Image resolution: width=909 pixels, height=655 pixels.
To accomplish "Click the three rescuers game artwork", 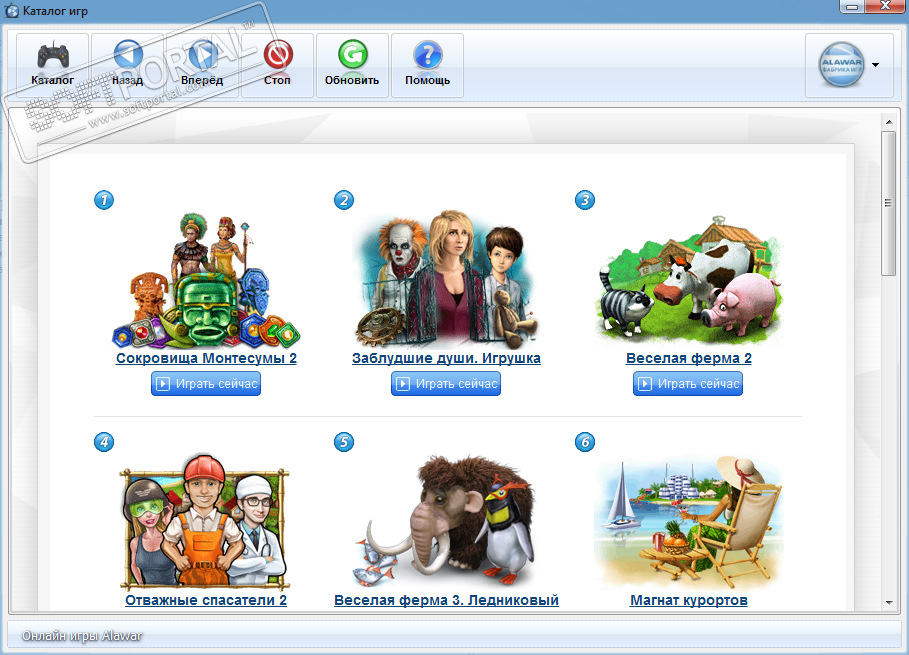I will tap(205, 521).
